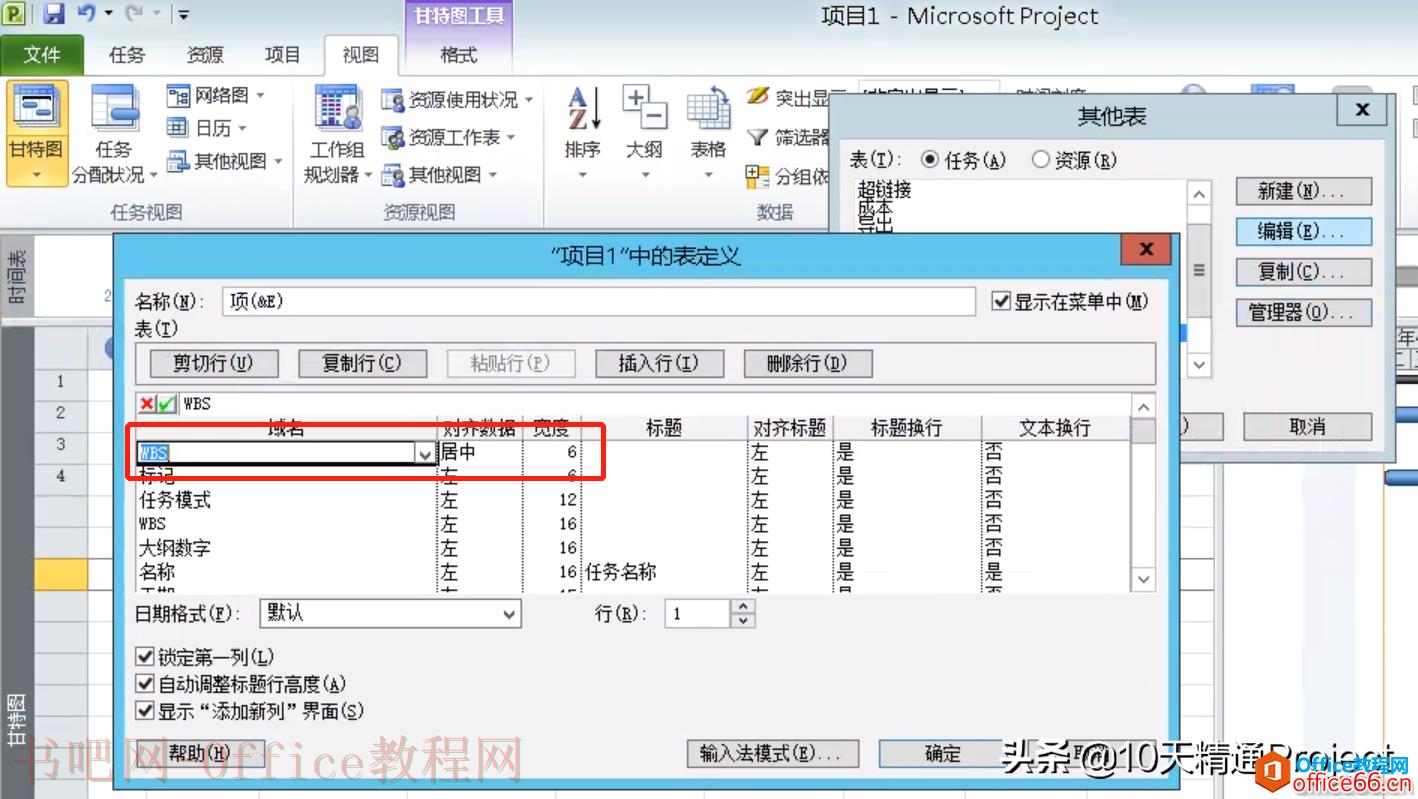Expand the 排序 dropdown arrow

pos(582,175)
